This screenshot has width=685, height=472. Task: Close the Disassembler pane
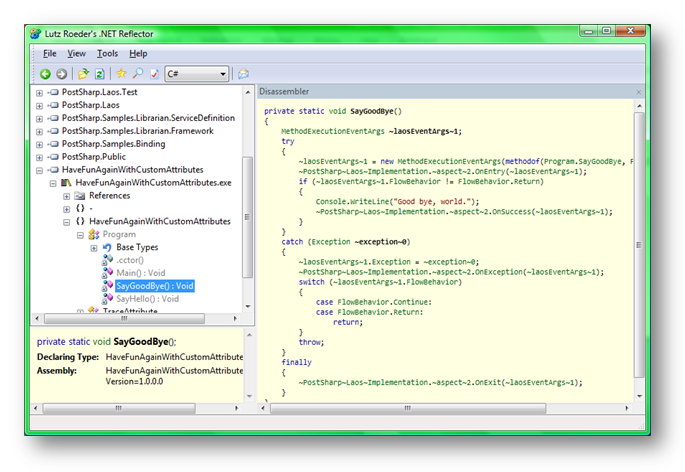pyautogui.click(x=639, y=92)
